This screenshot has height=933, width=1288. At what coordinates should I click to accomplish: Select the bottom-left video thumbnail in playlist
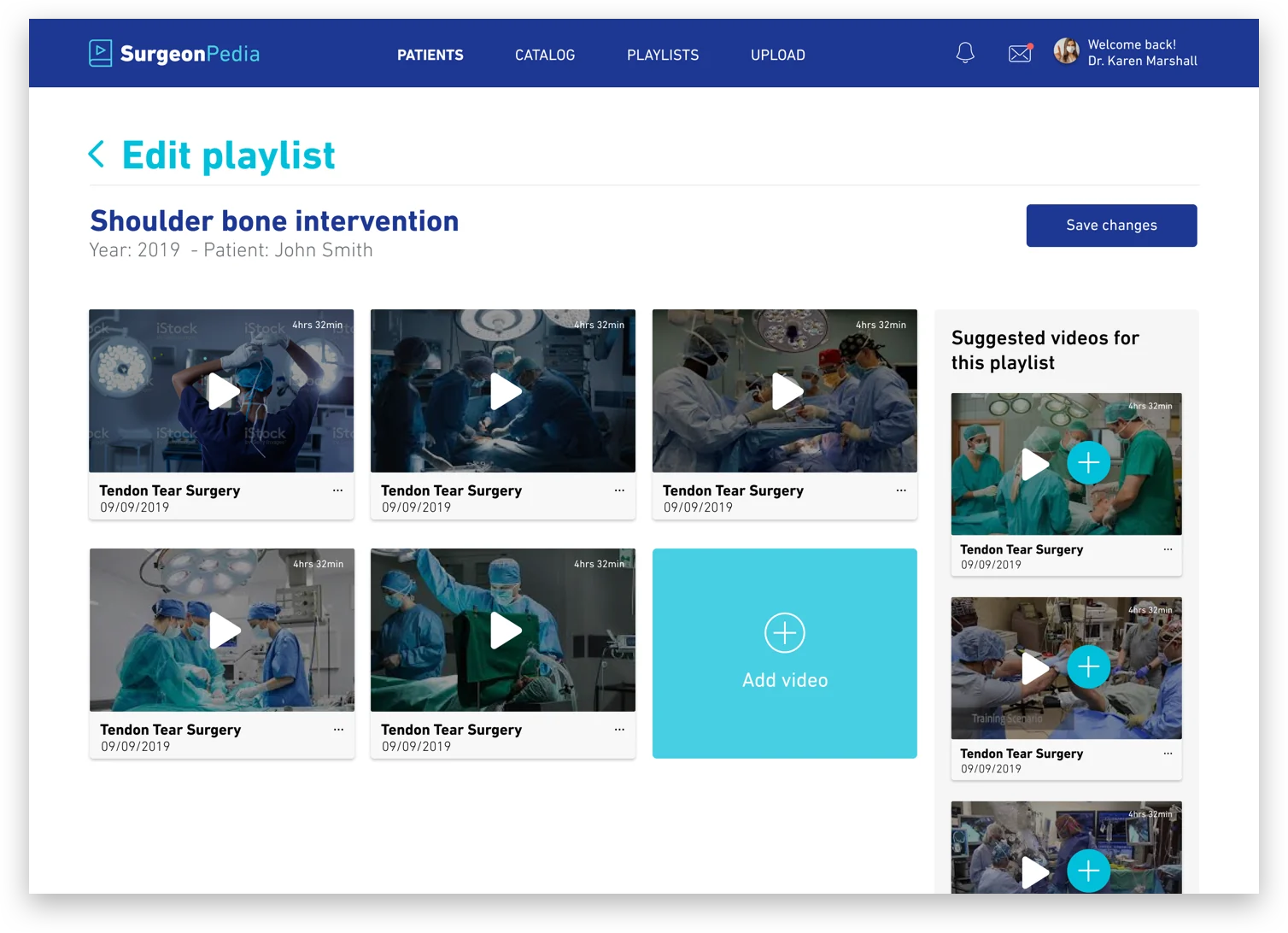[x=222, y=630]
